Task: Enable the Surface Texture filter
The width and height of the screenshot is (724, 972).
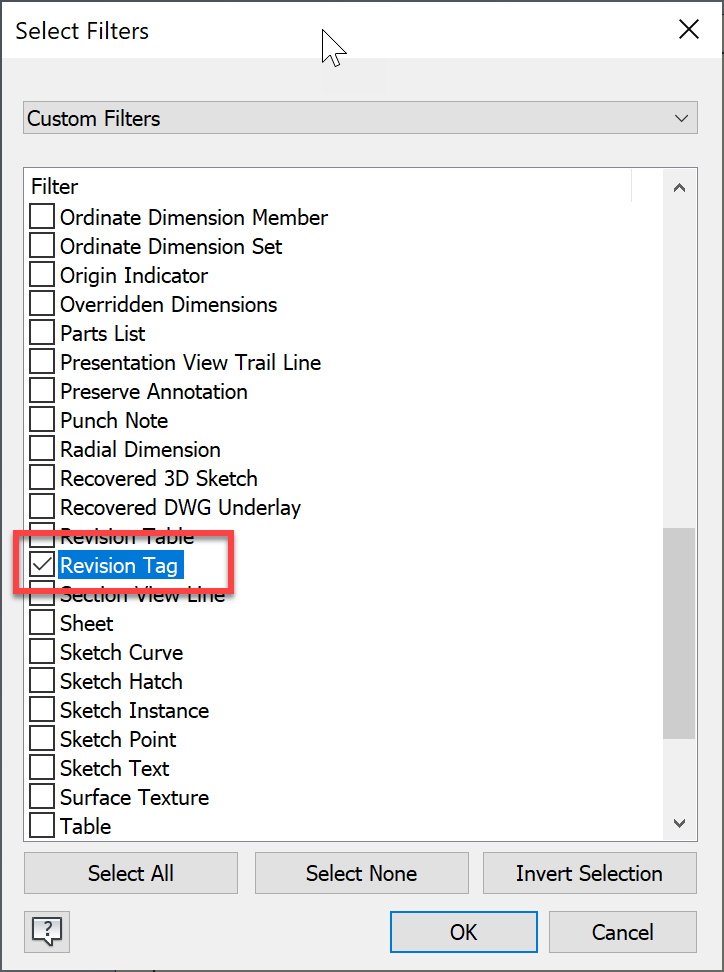Action: click(x=40, y=797)
